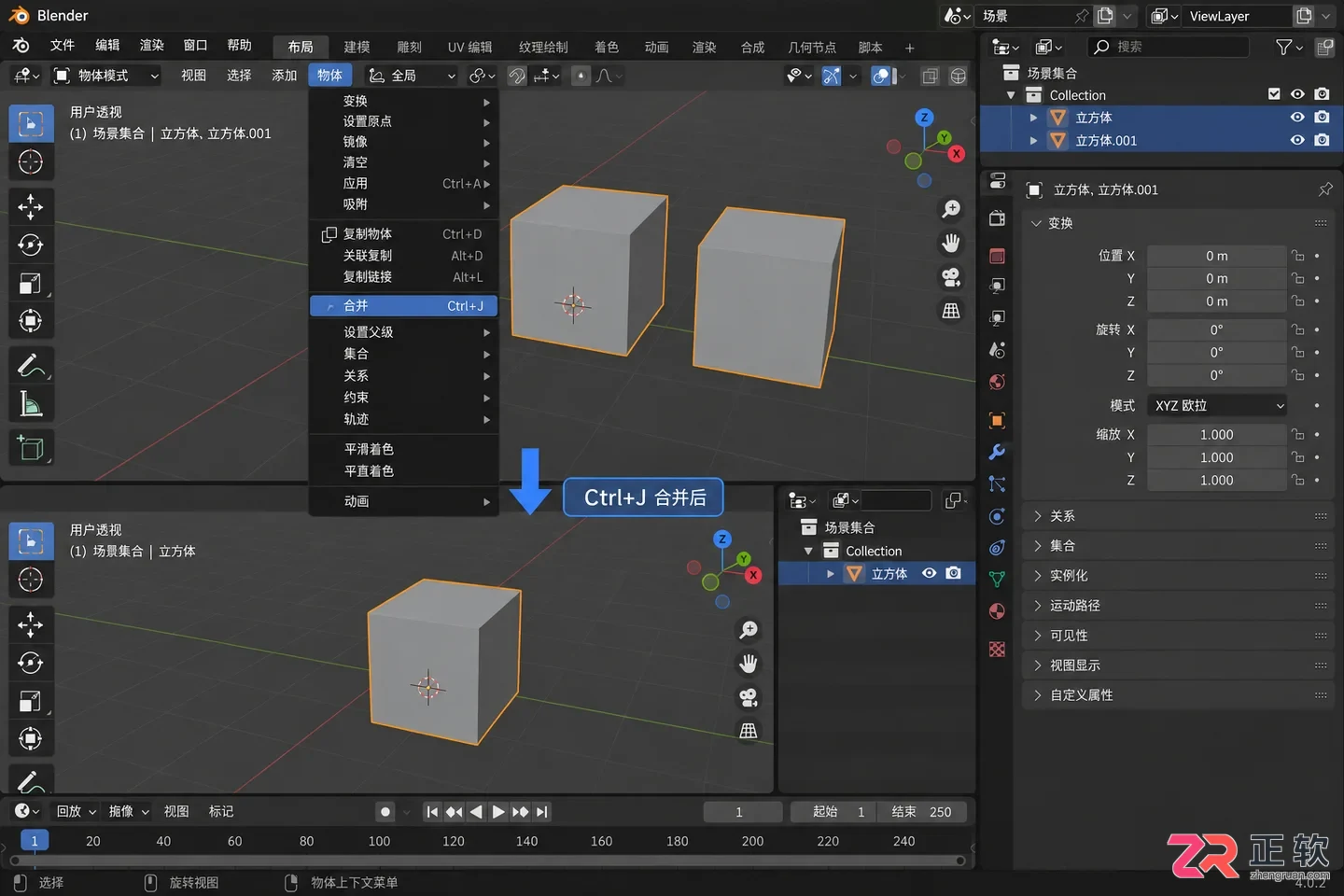This screenshot has height=896, width=1344.
Task: Select the Add Cube tool in upper viewport
Action: point(31,448)
